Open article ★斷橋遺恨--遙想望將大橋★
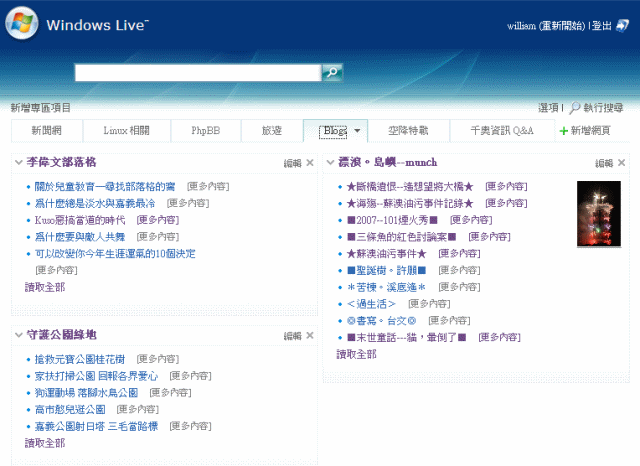The image size is (640, 466). 410,186
